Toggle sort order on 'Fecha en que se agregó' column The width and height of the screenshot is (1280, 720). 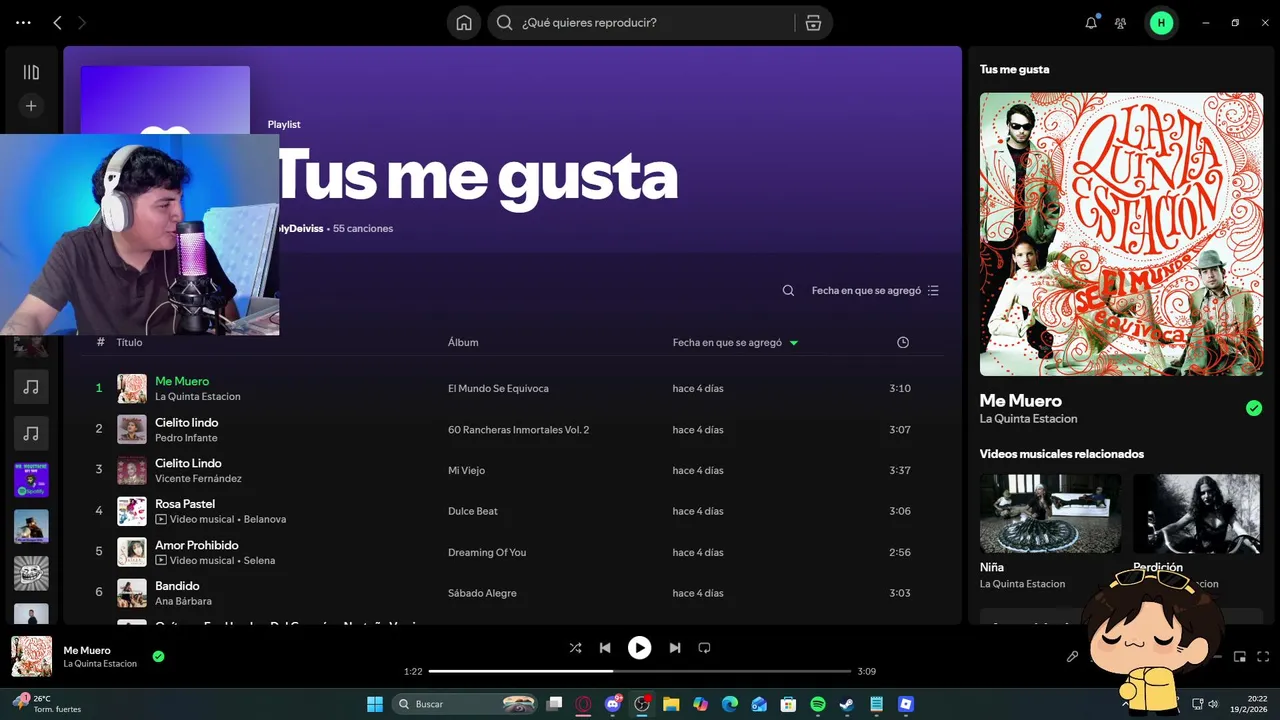click(x=735, y=342)
